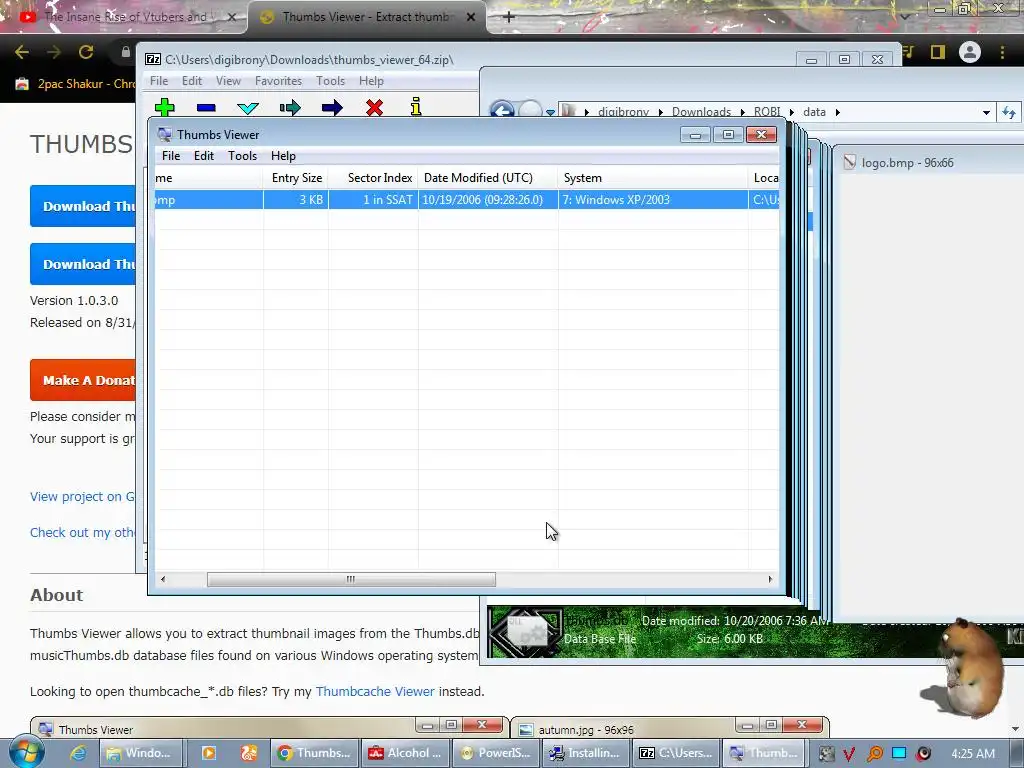Click the logo.bmp - 96x66 window title

point(907,163)
